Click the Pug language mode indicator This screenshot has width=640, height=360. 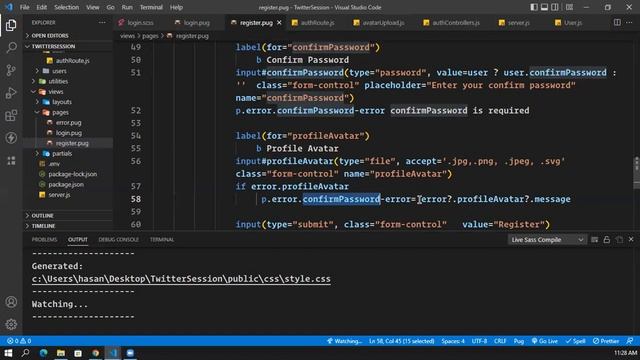(x=519, y=341)
